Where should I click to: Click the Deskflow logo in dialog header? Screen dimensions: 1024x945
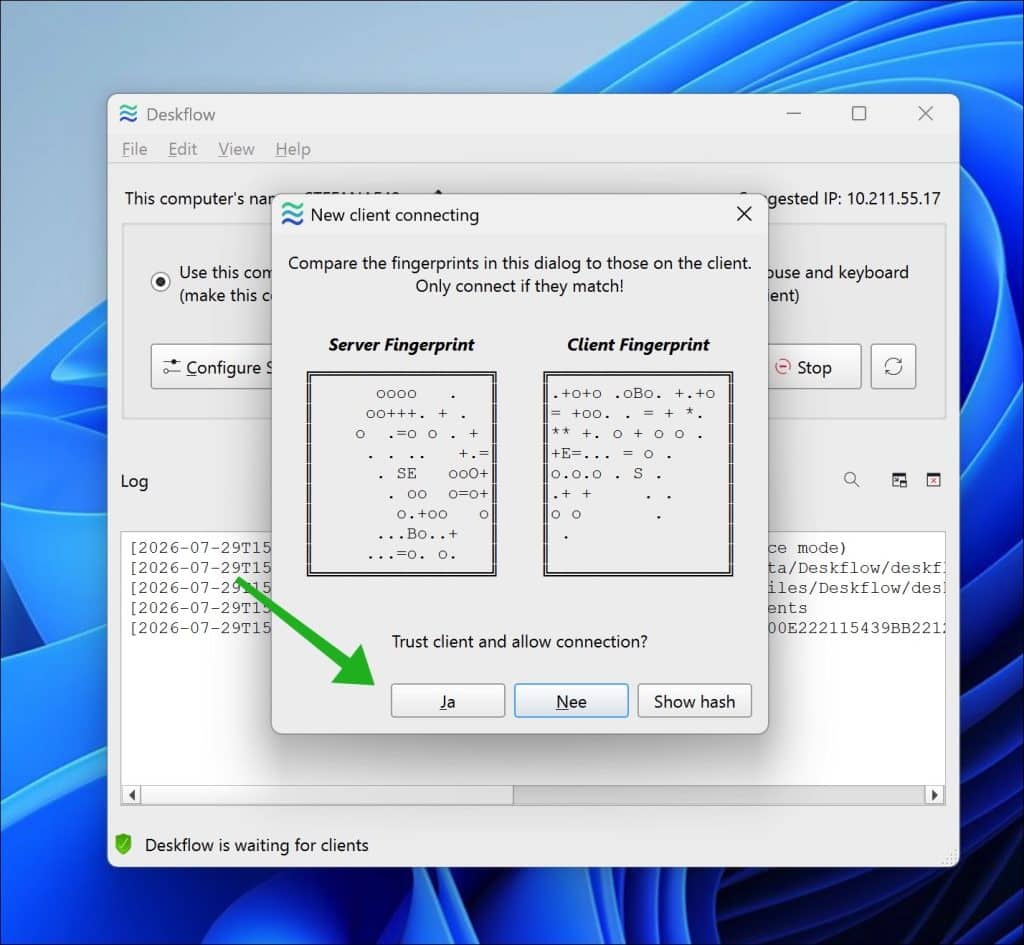292,214
